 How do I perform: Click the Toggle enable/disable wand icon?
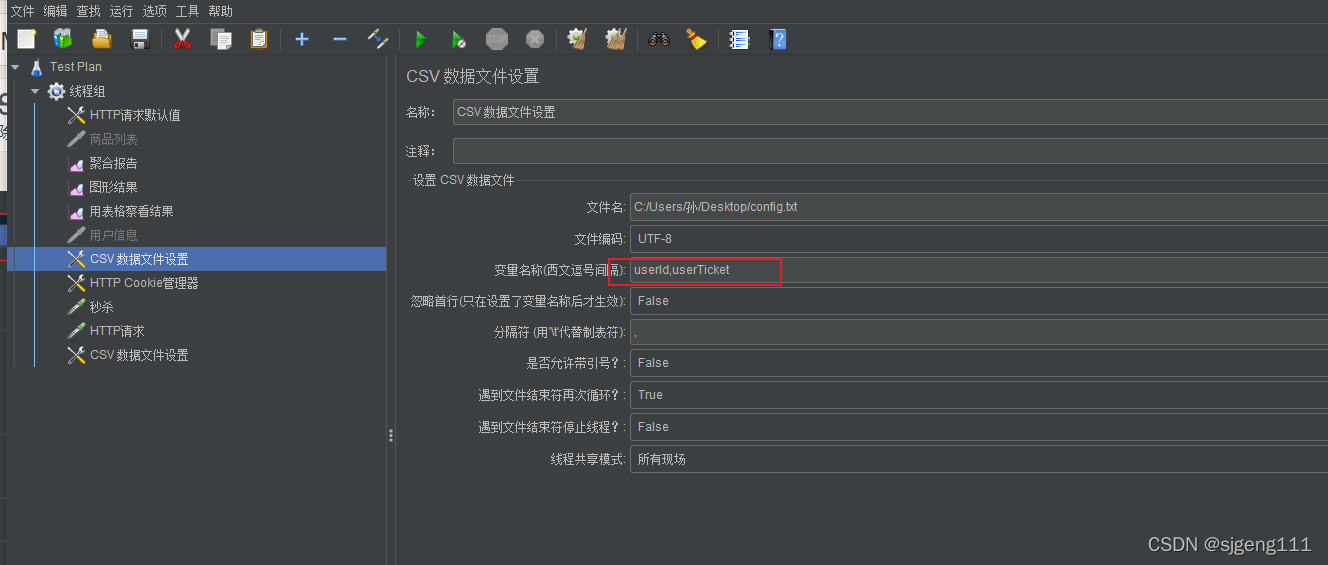[378, 39]
